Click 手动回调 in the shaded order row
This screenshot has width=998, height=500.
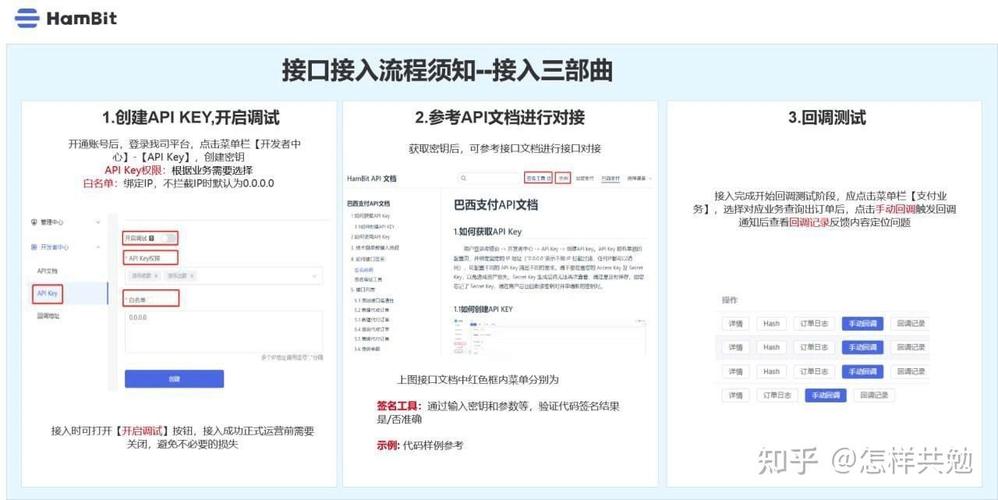coord(862,347)
